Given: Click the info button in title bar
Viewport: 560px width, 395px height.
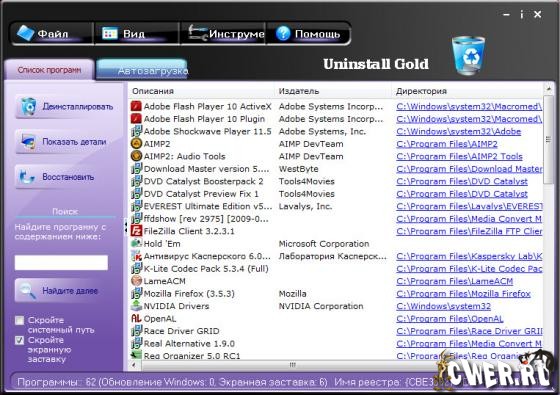Looking at the screenshot, I should click(522, 14).
